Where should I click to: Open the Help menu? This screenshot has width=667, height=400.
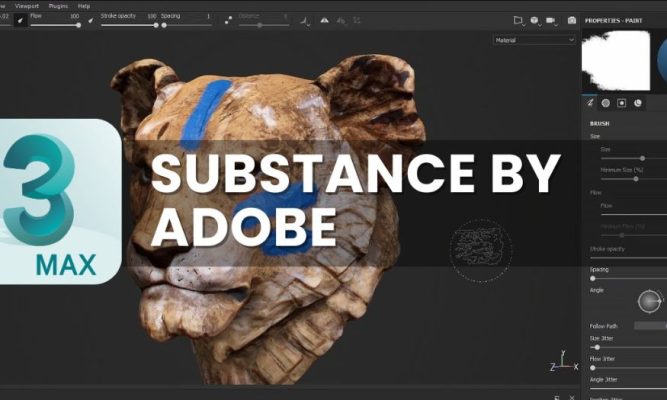pyautogui.click(x=83, y=5)
